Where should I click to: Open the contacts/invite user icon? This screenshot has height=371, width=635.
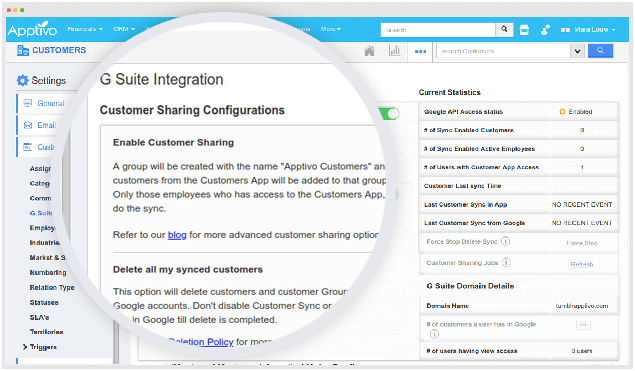(x=545, y=30)
